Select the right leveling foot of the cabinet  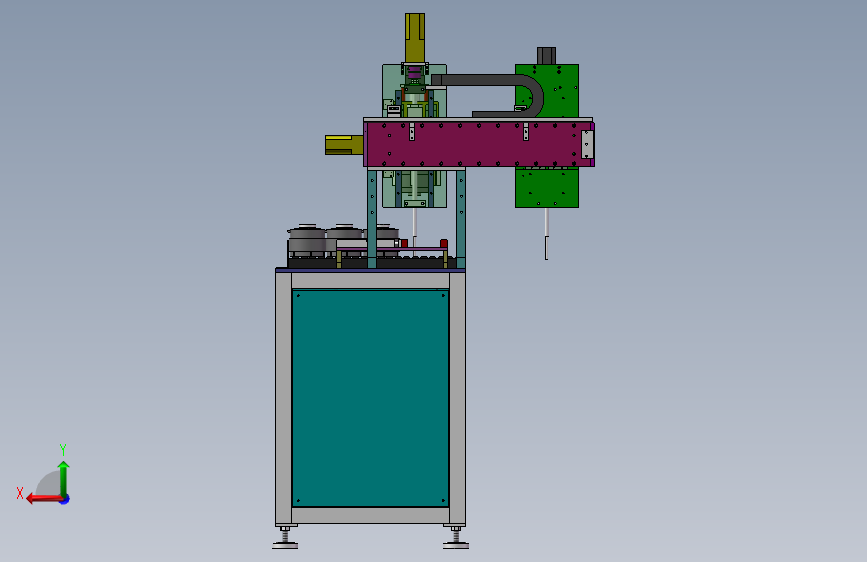pyautogui.click(x=456, y=538)
